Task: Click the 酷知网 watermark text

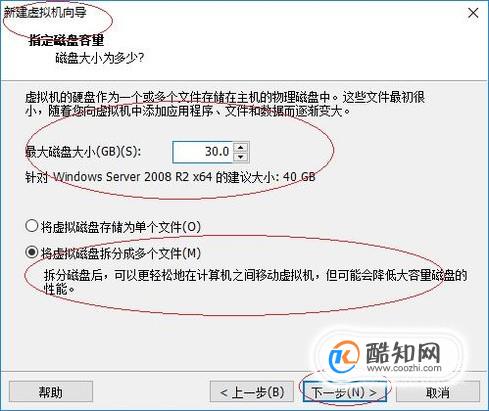Action: tap(403, 353)
